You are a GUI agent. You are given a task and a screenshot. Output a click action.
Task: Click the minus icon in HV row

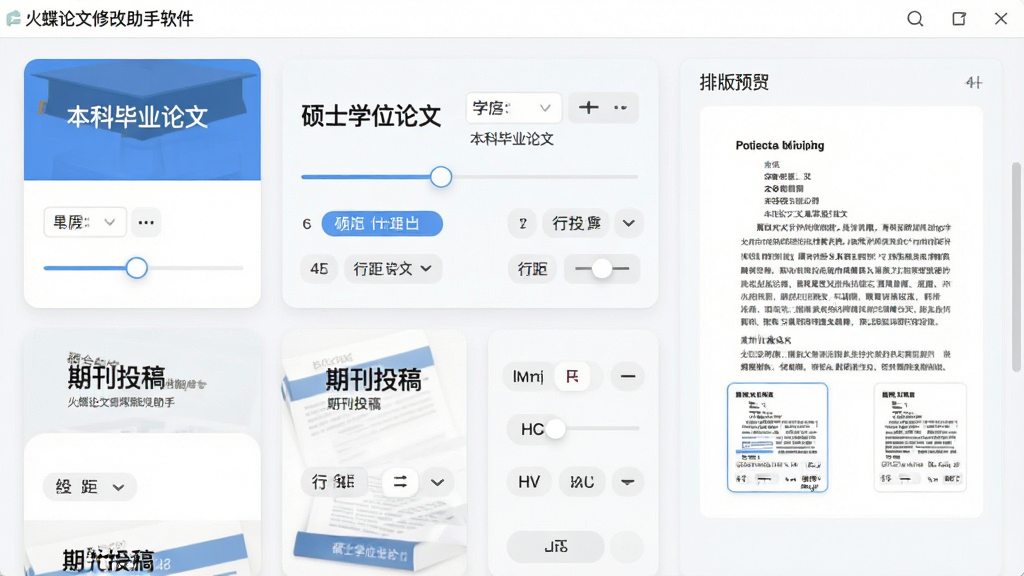point(628,482)
